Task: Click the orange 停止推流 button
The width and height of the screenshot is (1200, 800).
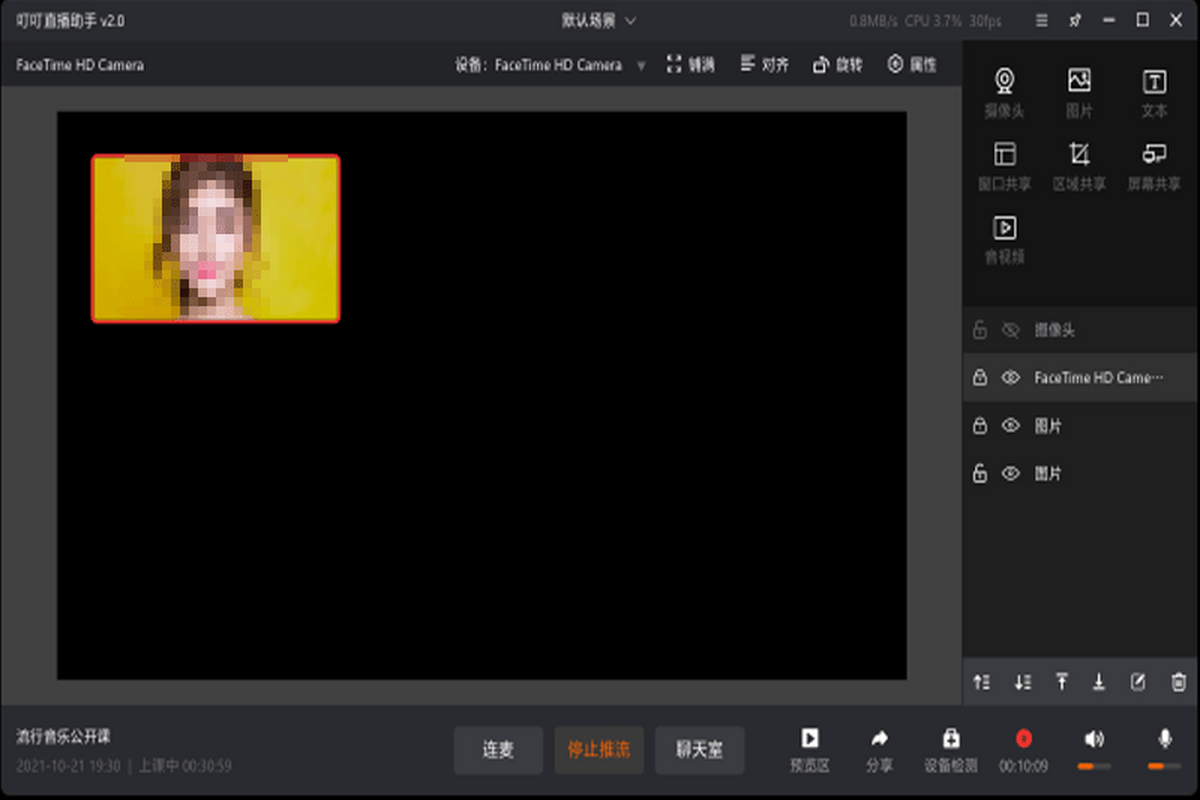Action: [599, 750]
